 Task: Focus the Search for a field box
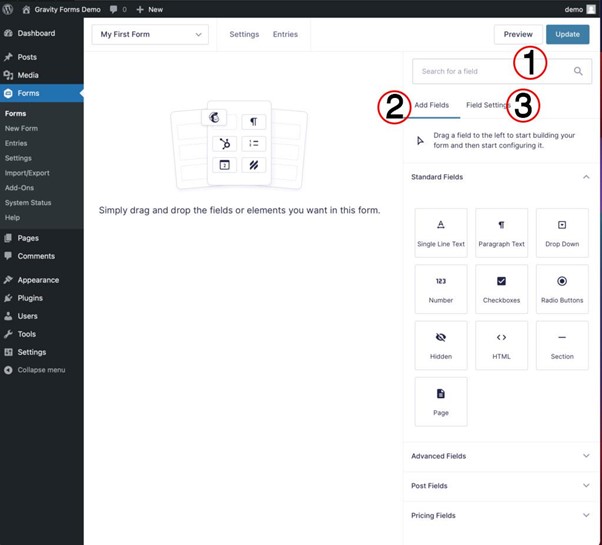pyautogui.click(x=502, y=71)
